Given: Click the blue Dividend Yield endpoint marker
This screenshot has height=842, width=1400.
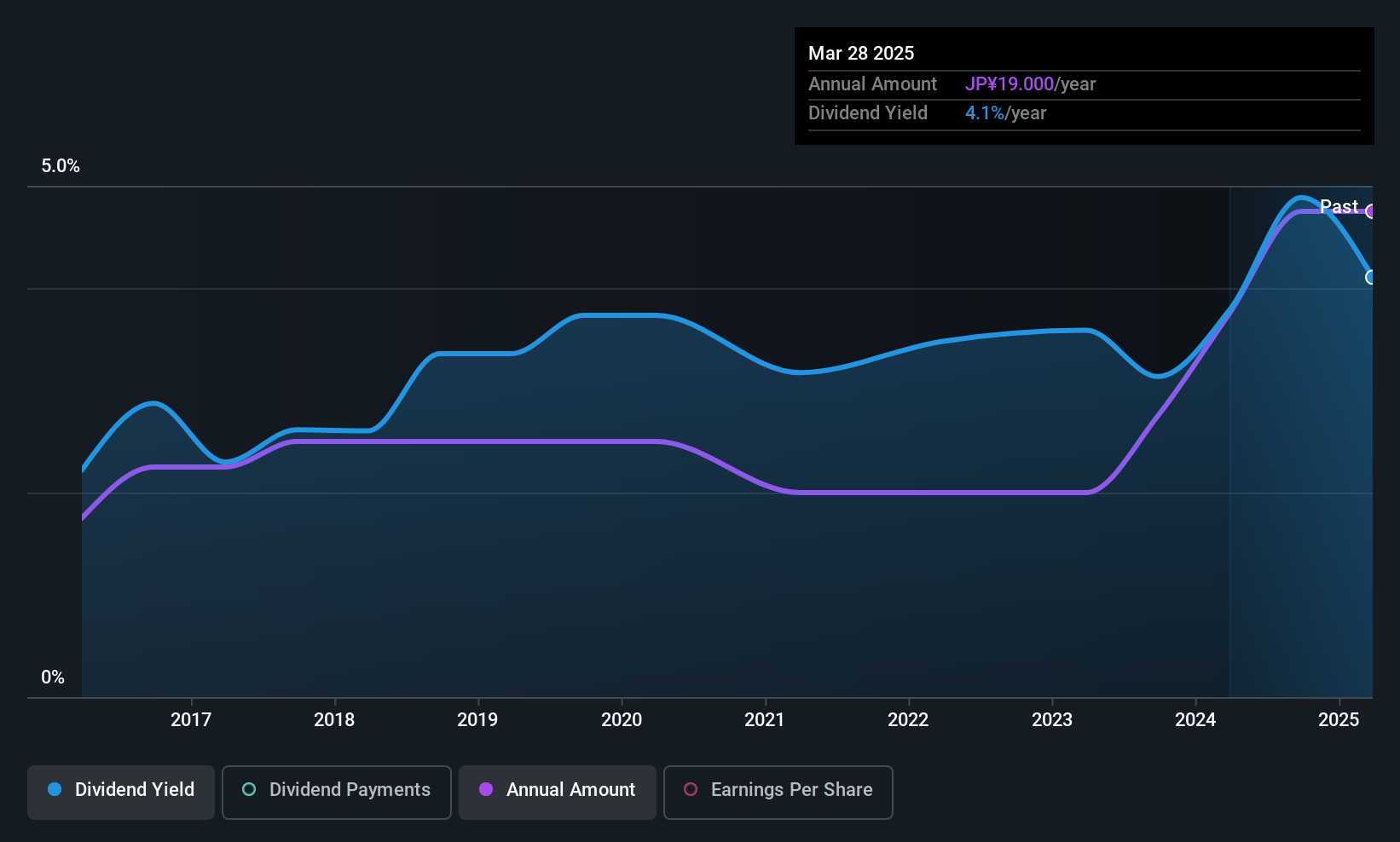Looking at the screenshot, I should coord(1370,277).
